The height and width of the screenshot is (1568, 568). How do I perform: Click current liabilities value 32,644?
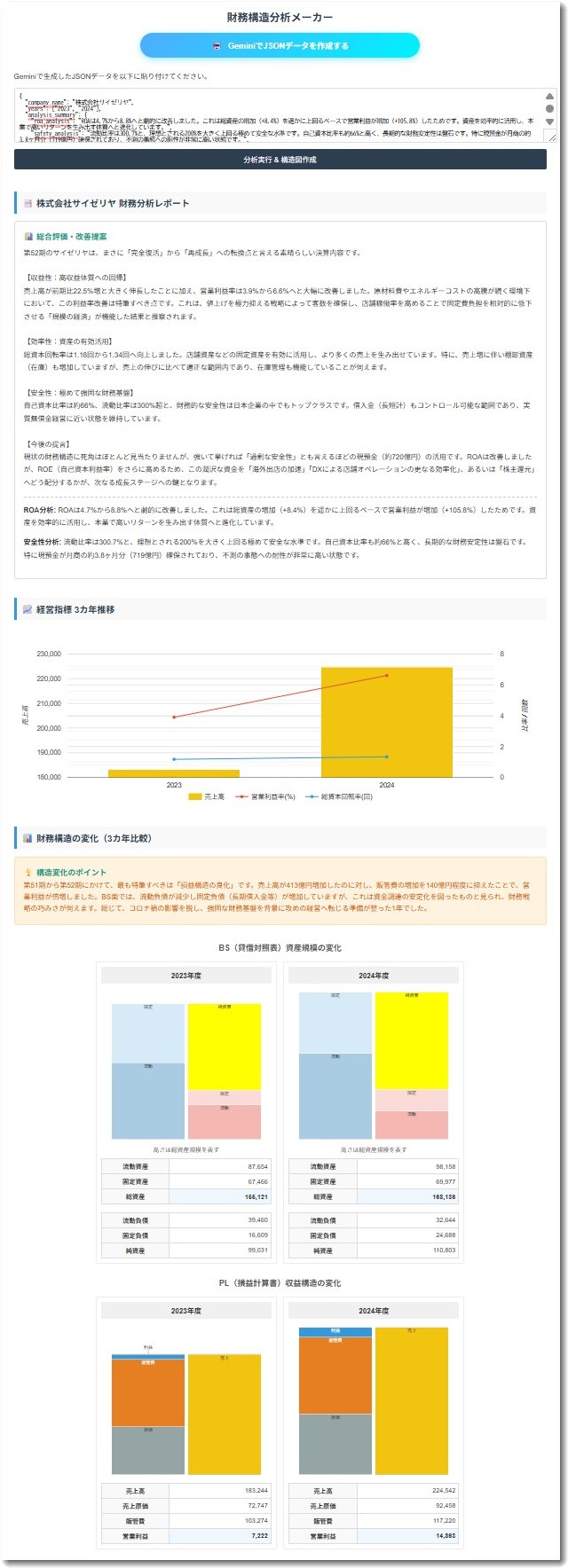445,1219
